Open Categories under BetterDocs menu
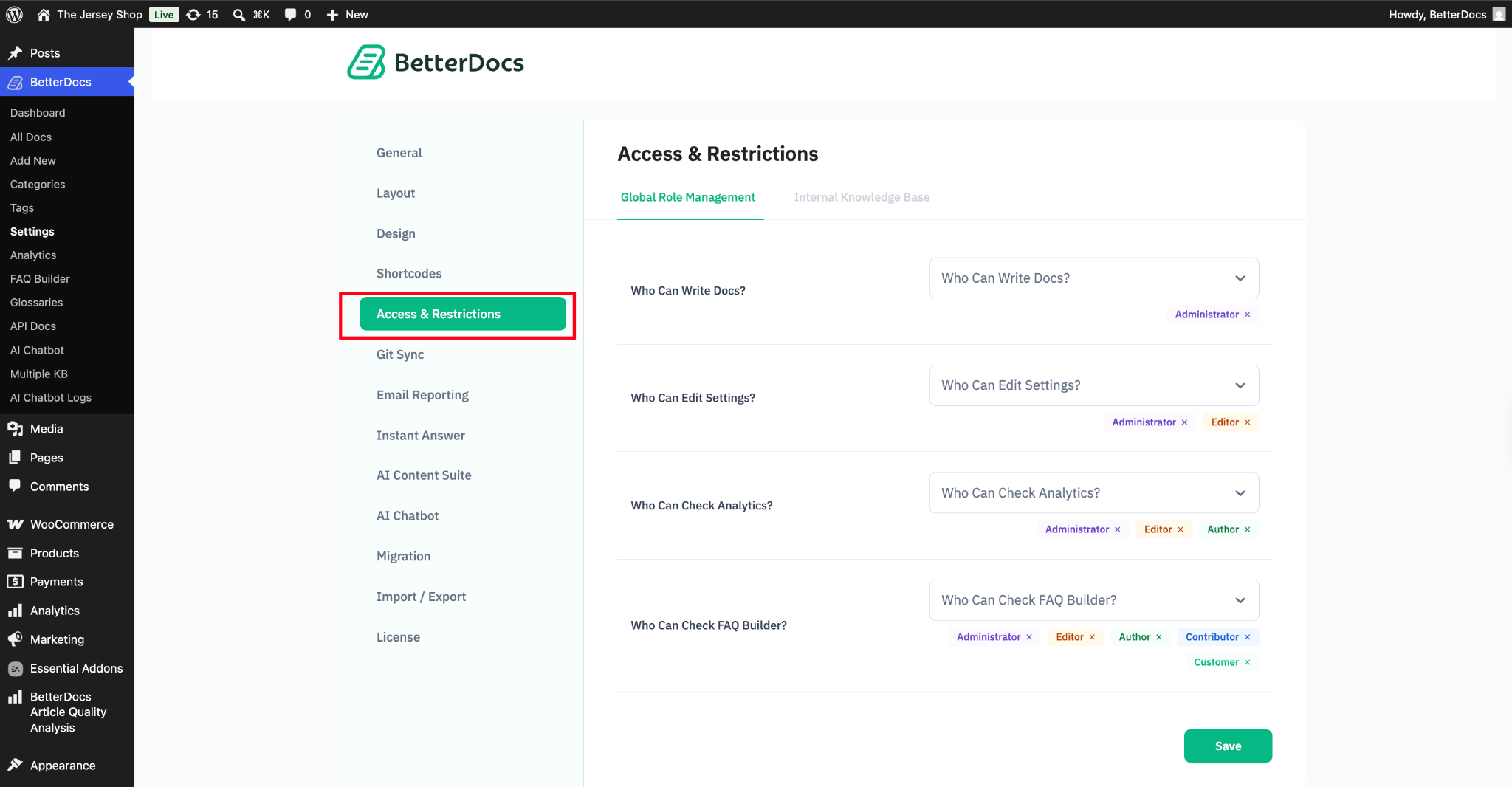1512x787 pixels. [38, 185]
